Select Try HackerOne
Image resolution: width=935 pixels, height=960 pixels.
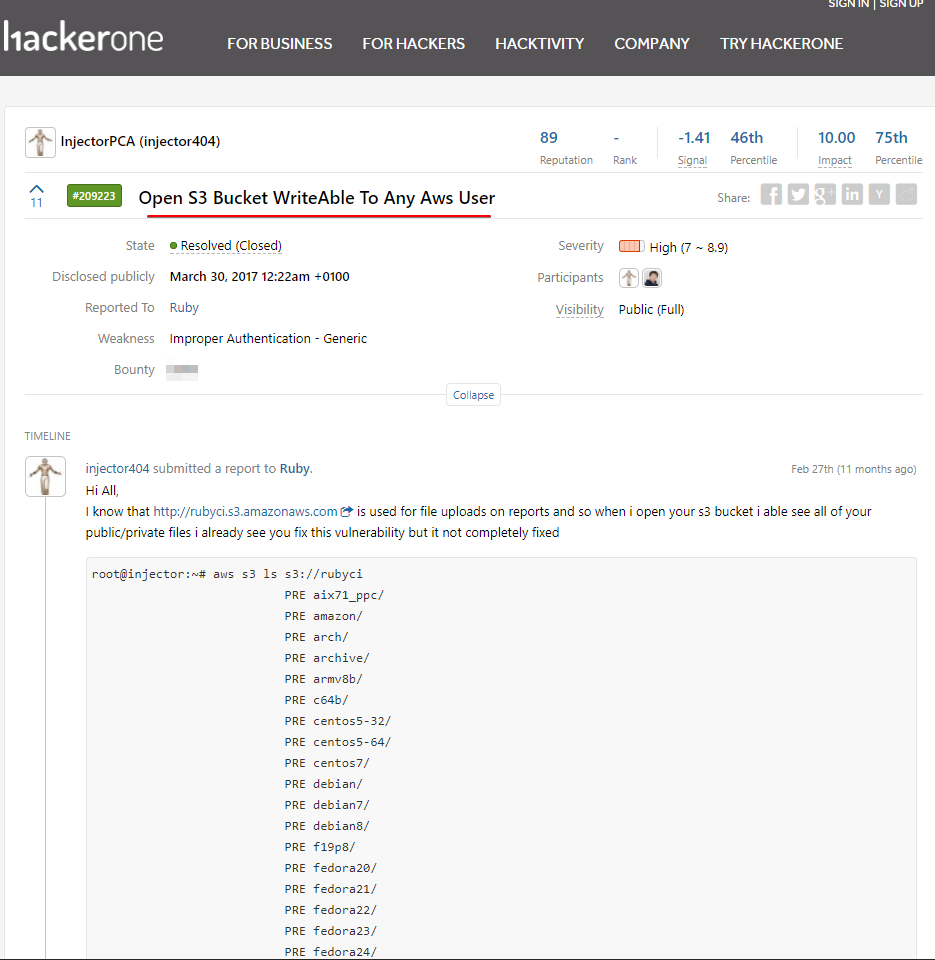[781, 43]
